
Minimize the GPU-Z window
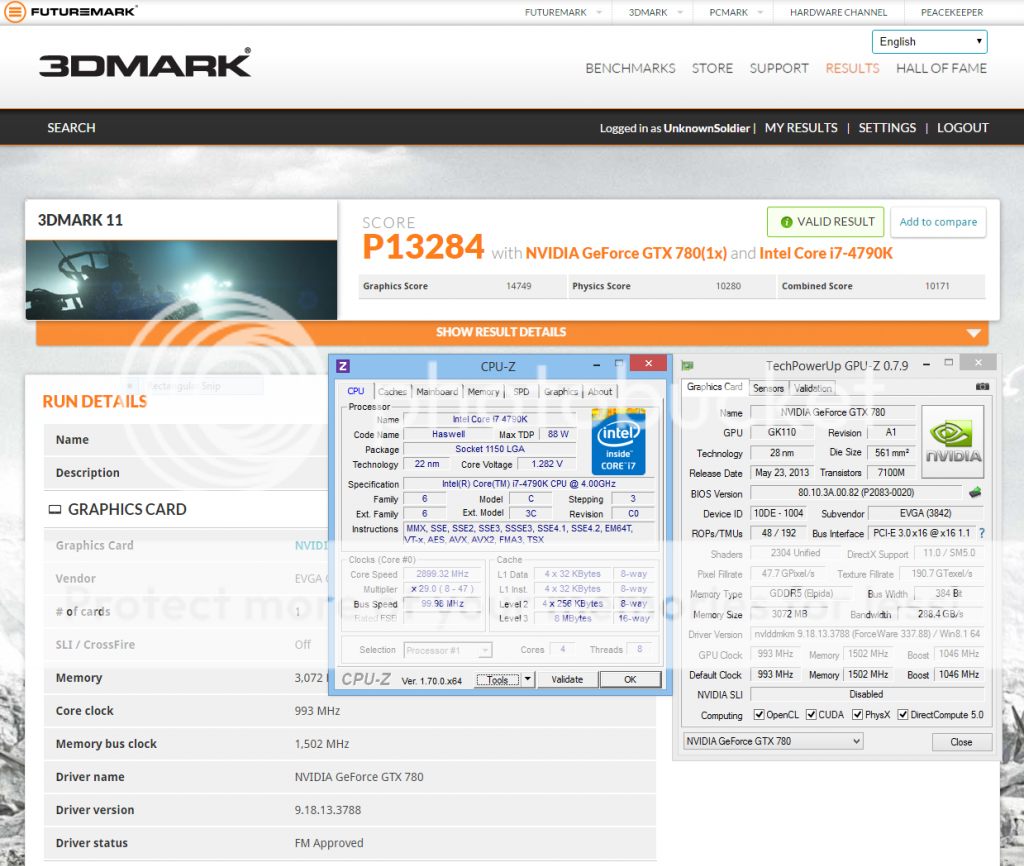point(926,364)
